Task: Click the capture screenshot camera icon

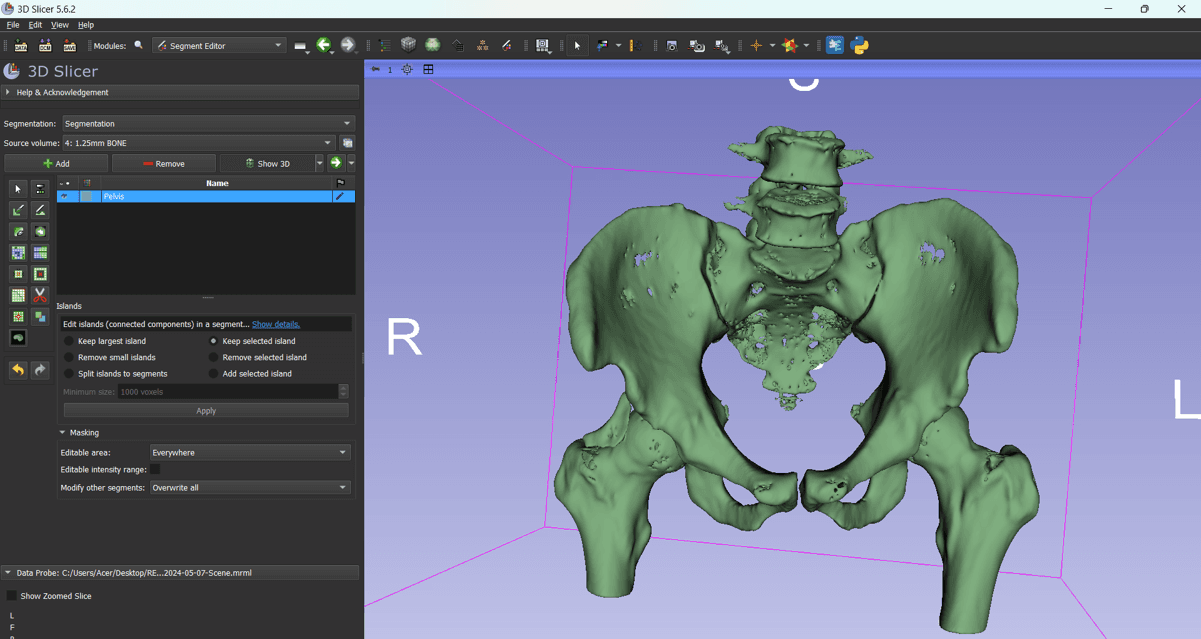Action: pyautogui.click(x=672, y=45)
